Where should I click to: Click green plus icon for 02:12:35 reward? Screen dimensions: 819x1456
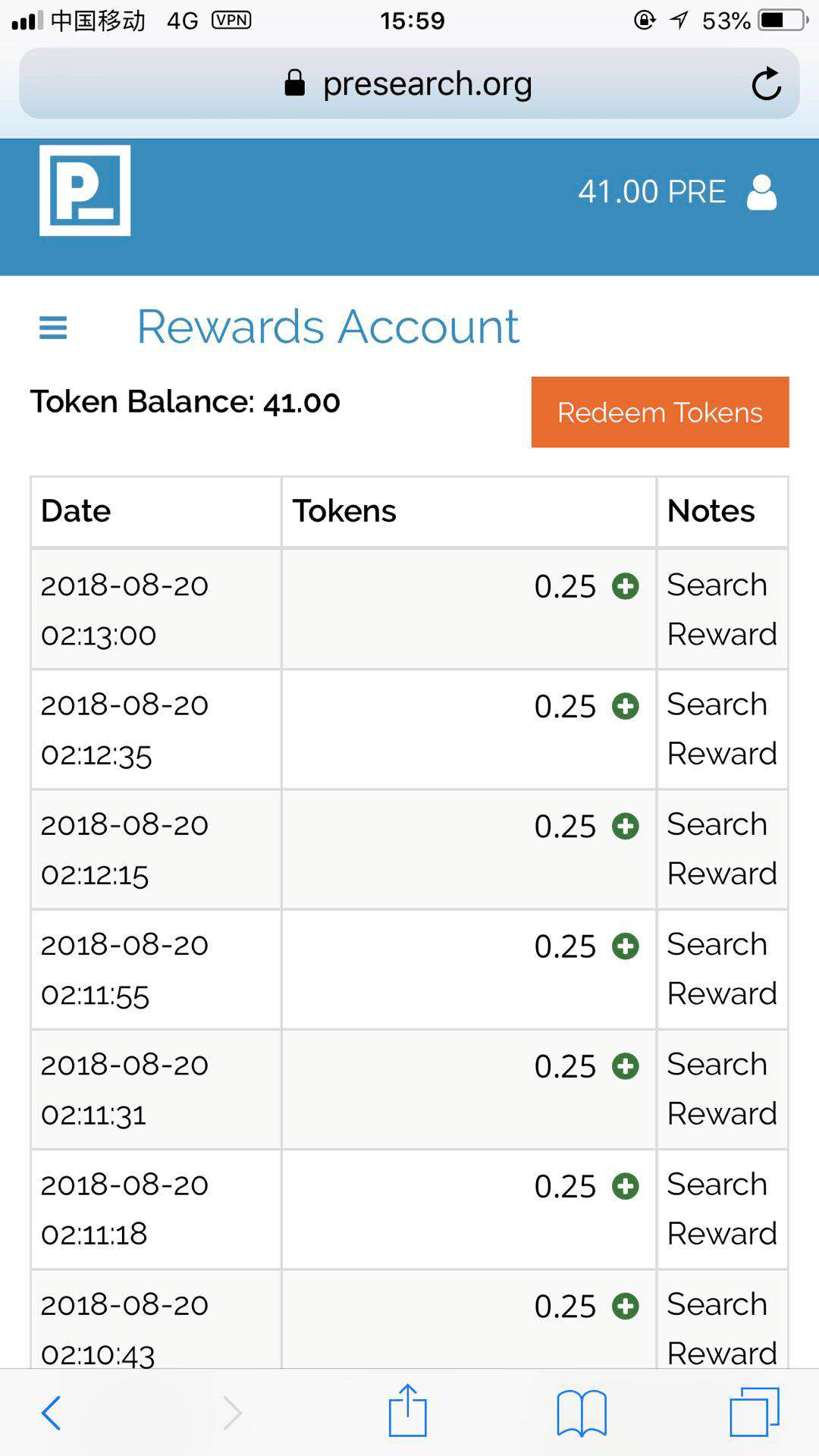(x=626, y=706)
